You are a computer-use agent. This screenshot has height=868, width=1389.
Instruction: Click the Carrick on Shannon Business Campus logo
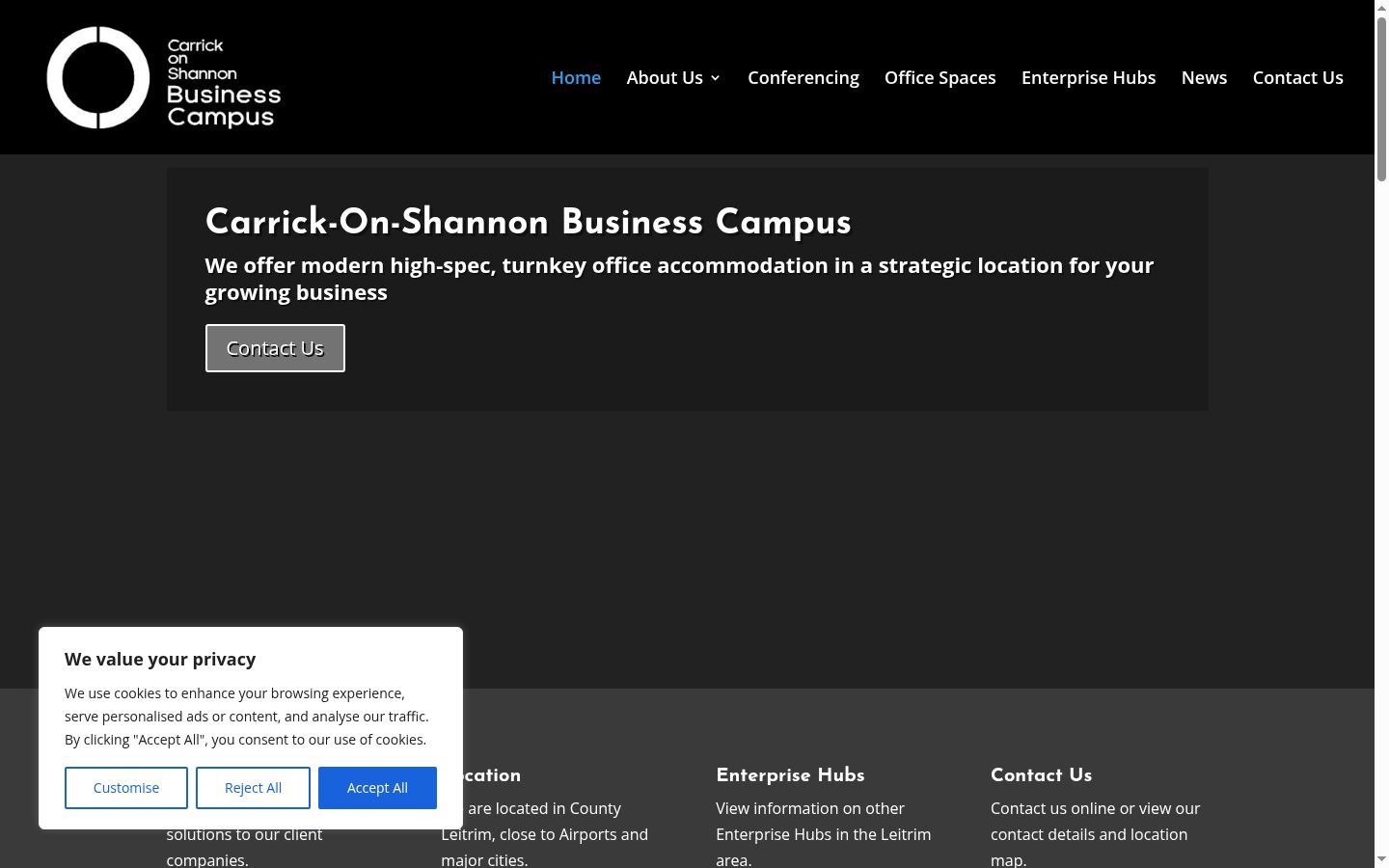164,77
